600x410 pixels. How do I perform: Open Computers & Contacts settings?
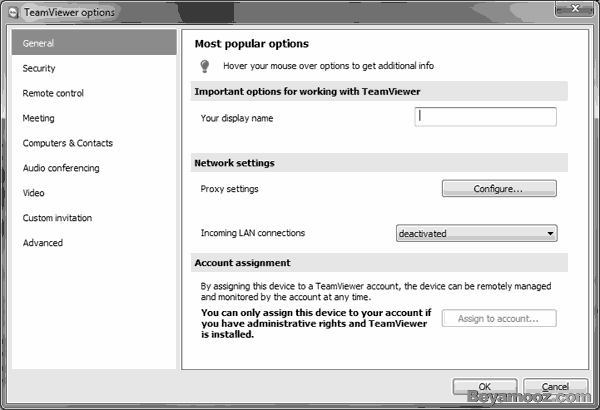[x=67, y=143]
